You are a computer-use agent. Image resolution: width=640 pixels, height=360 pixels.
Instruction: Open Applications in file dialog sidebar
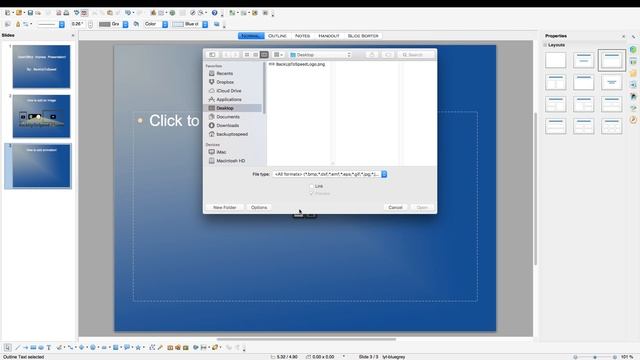point(229,100)
